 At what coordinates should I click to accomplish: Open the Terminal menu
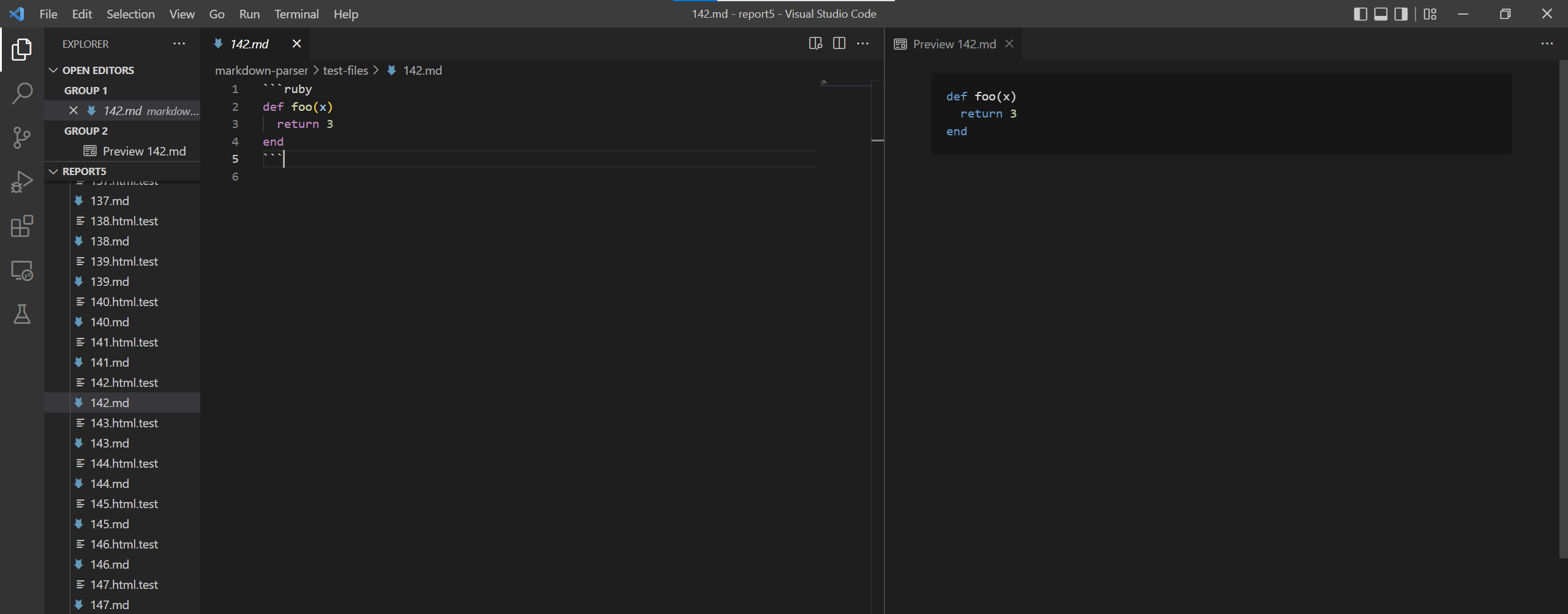(x=296, y=14)
